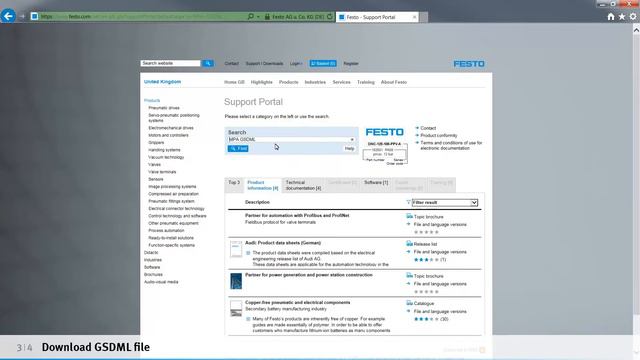
Task: Click the address bar search magnifier
Action: (x=250, y=17)
